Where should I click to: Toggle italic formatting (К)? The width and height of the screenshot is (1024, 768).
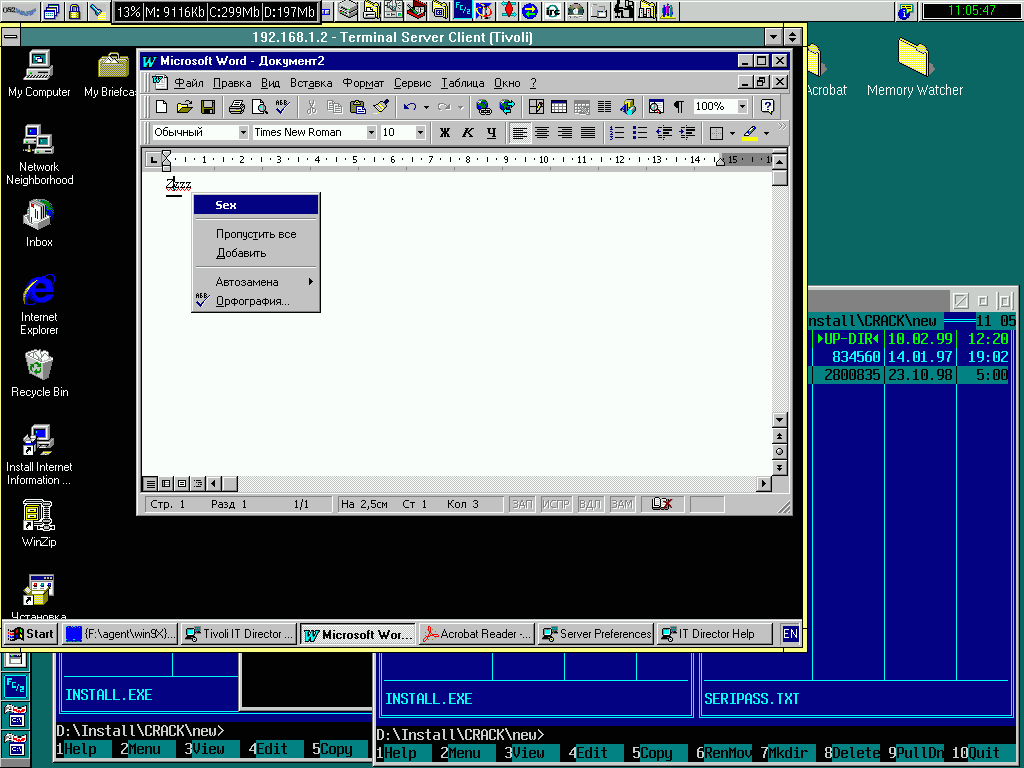coord(468,133)
